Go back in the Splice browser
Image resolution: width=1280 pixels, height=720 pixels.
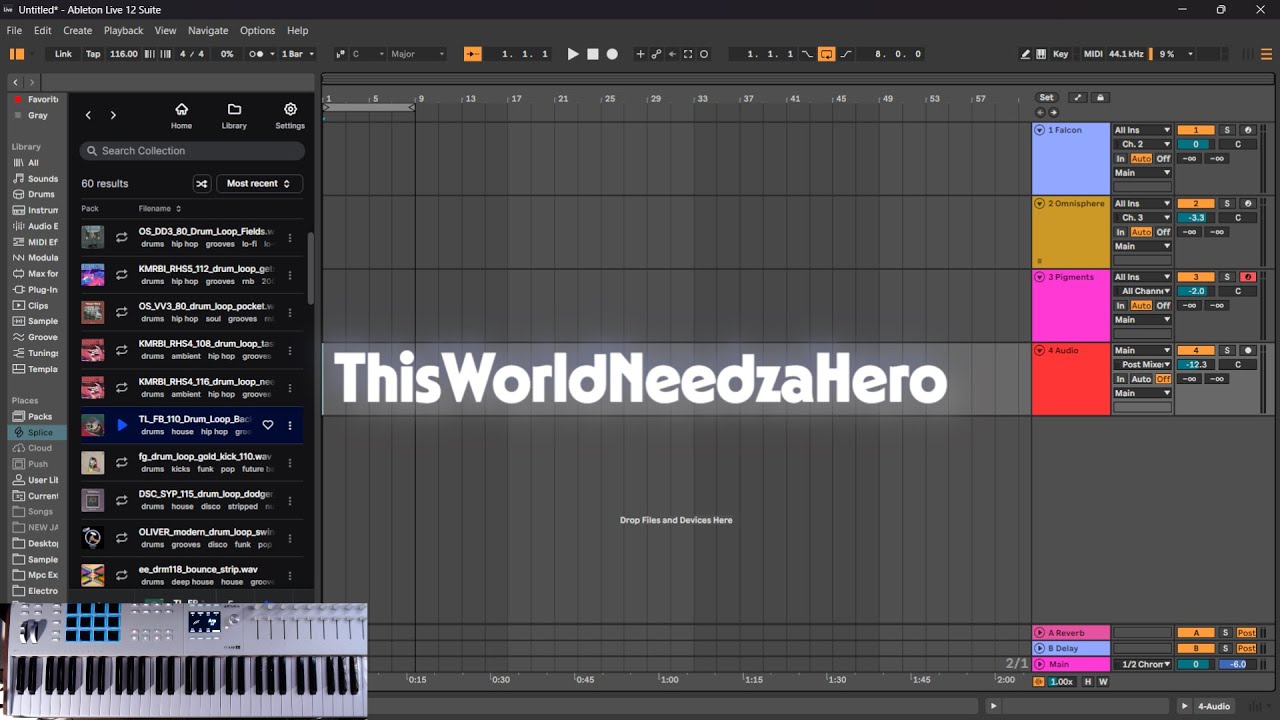tap(88, 115)
